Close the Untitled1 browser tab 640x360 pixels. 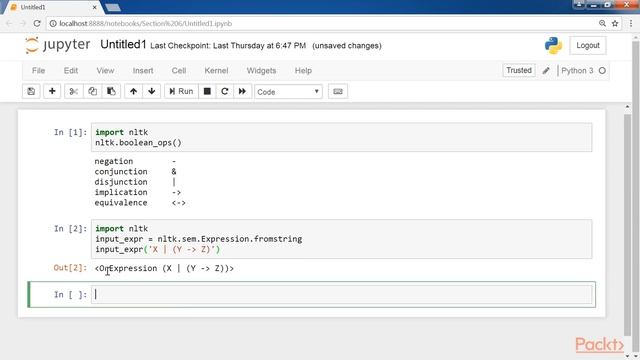point(95,7)
